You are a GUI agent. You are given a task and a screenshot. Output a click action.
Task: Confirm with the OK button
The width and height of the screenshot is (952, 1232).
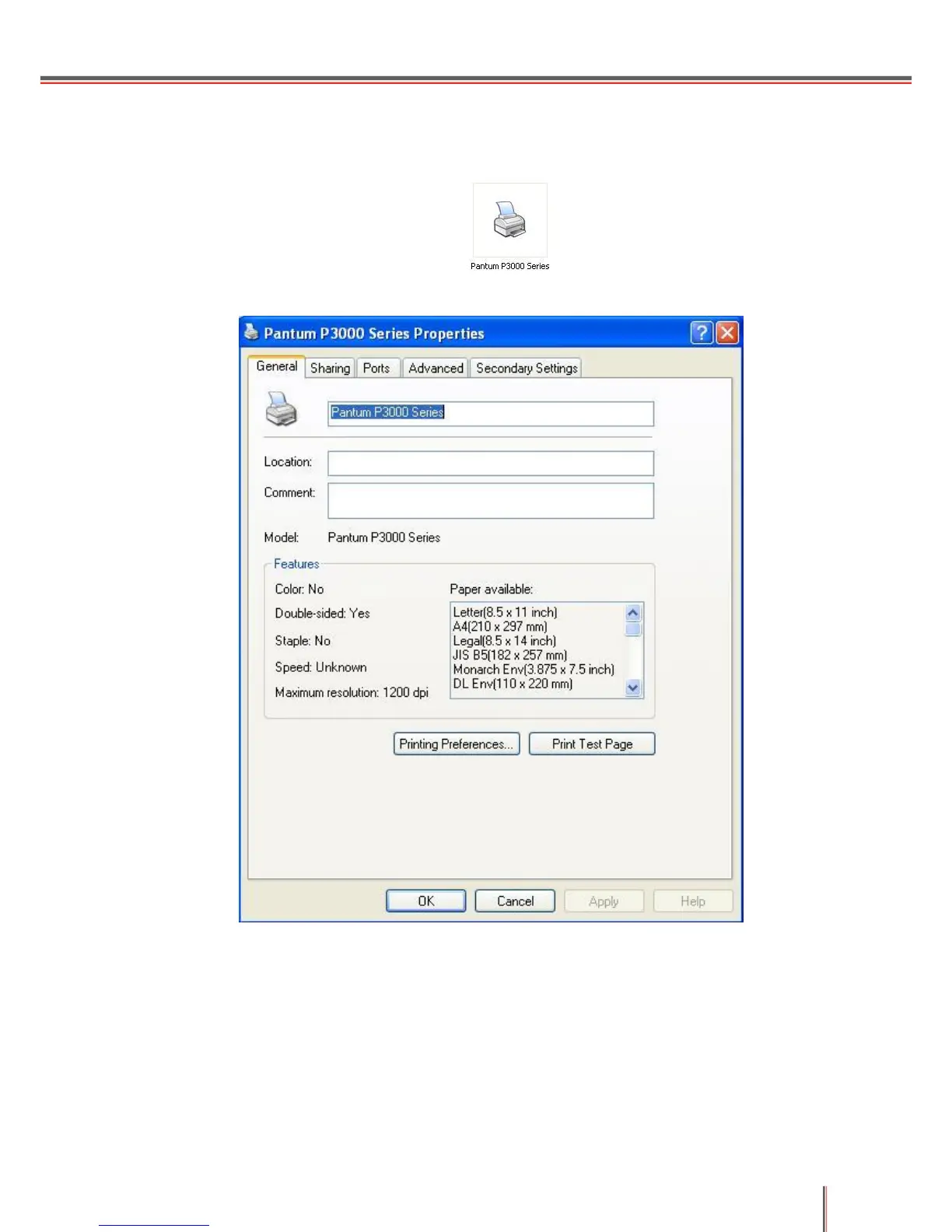coord(426,901)
